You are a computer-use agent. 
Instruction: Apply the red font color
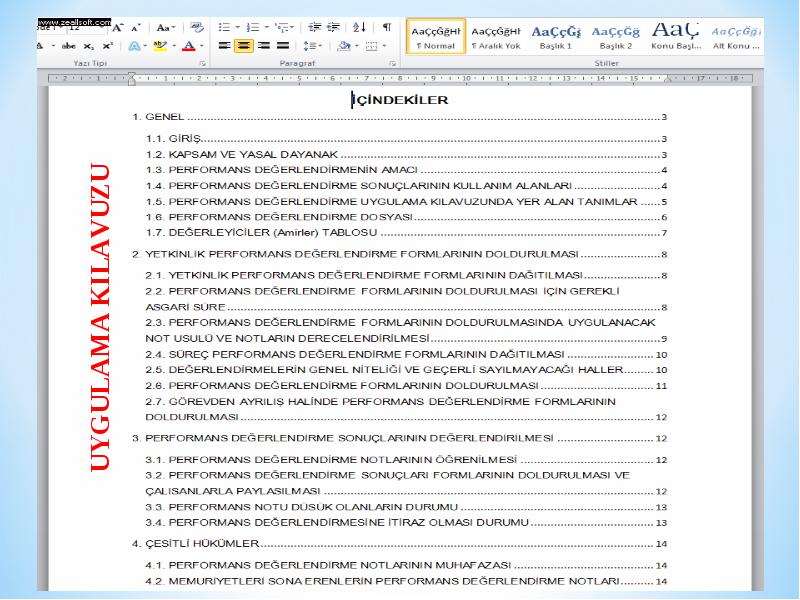(x=189, y=46)
